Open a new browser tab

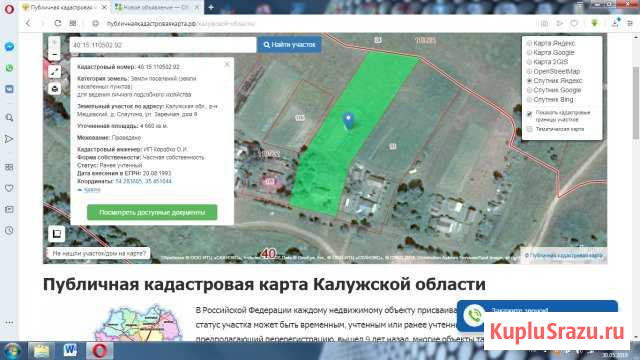coord(211,7)
